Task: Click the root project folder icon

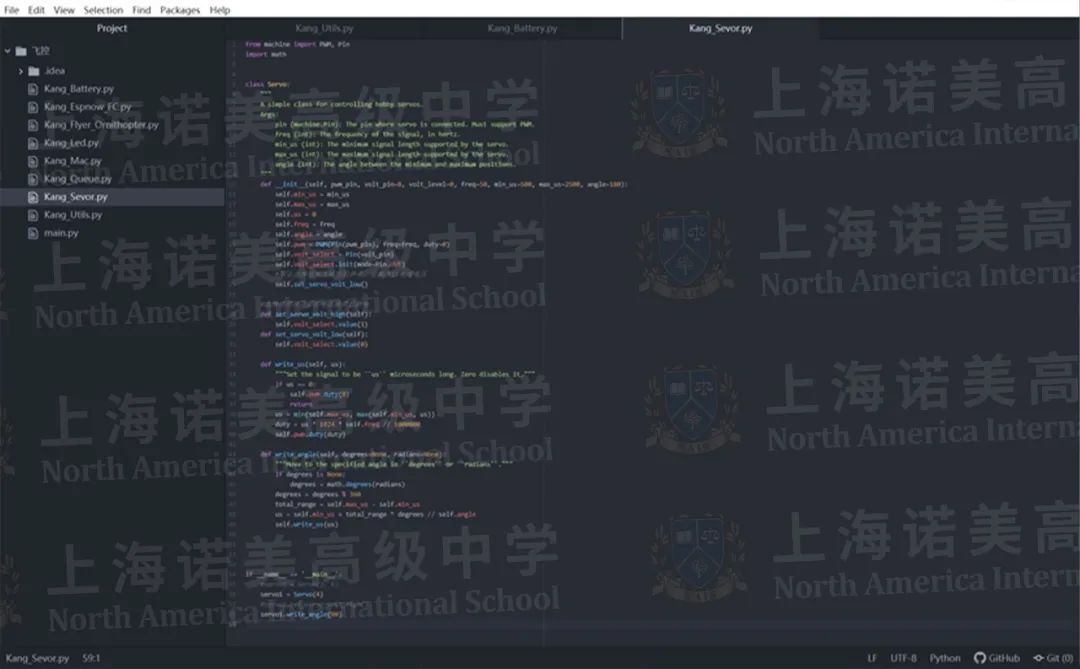Action: (x=21, y=51)
